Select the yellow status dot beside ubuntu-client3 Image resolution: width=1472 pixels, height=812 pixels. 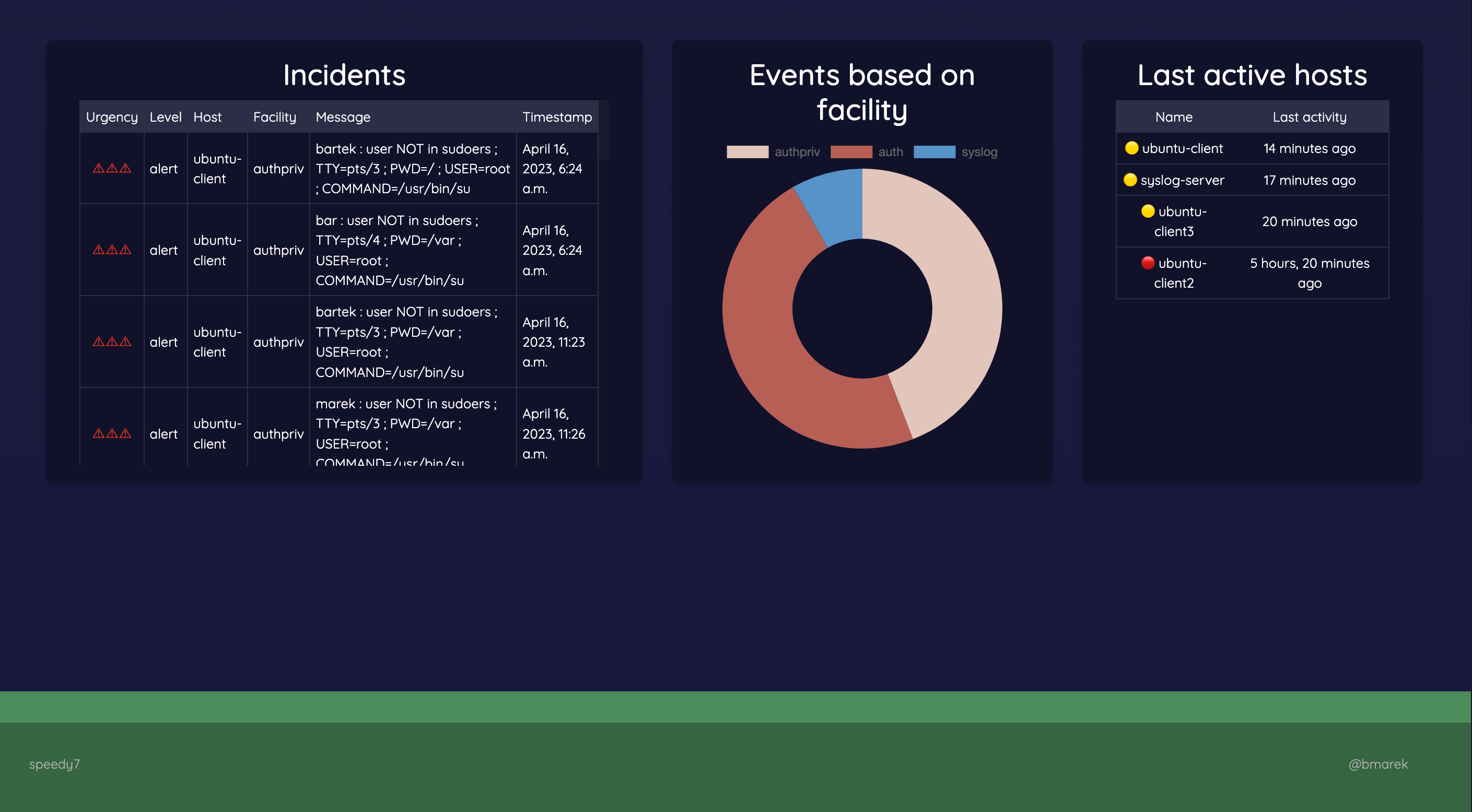1149,212
